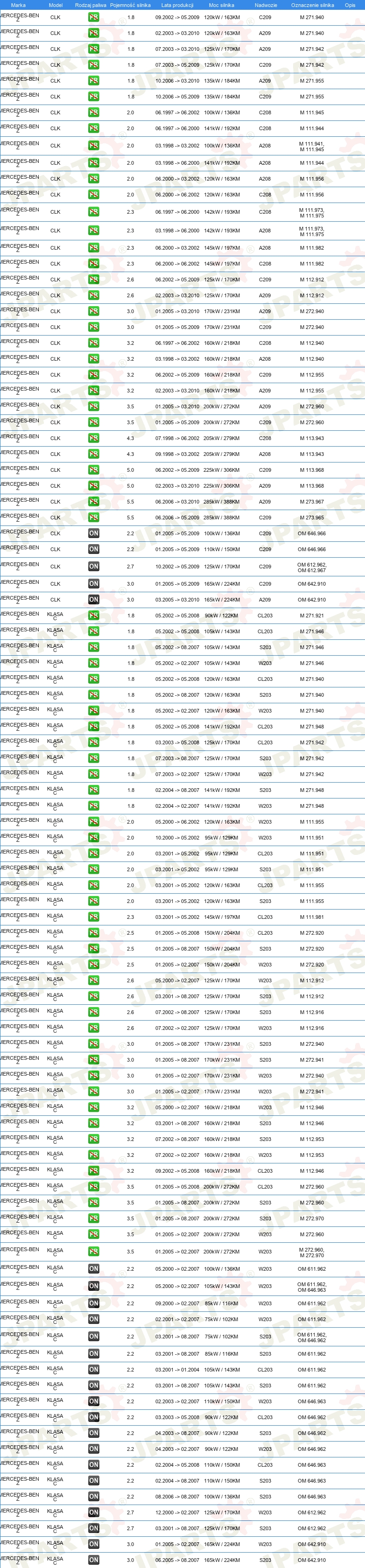Viewport: 365px width, 1568px height.
Task: Click petrol icon in KLASA C W203 M 112.953 row
Action: pos(93,1155)
